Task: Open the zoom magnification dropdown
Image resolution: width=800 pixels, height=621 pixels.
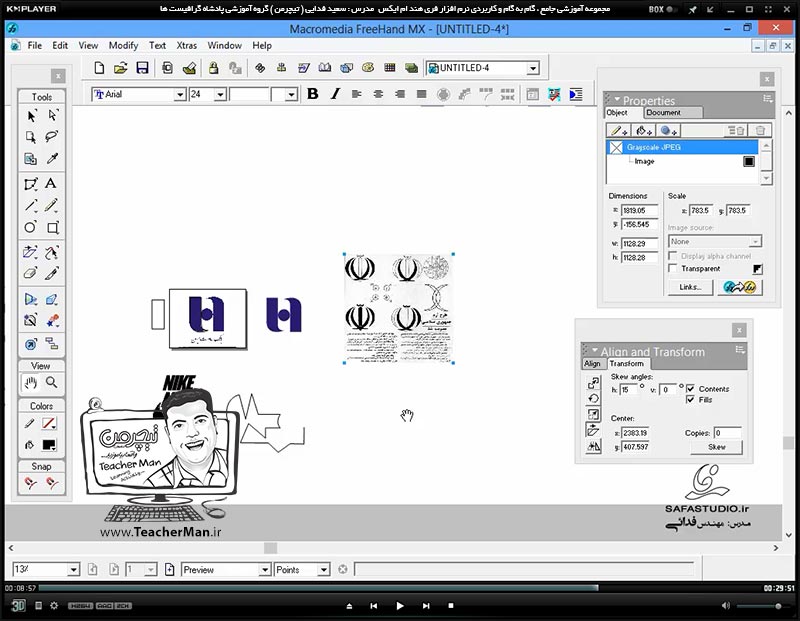Action: click(x=73, y=569)
